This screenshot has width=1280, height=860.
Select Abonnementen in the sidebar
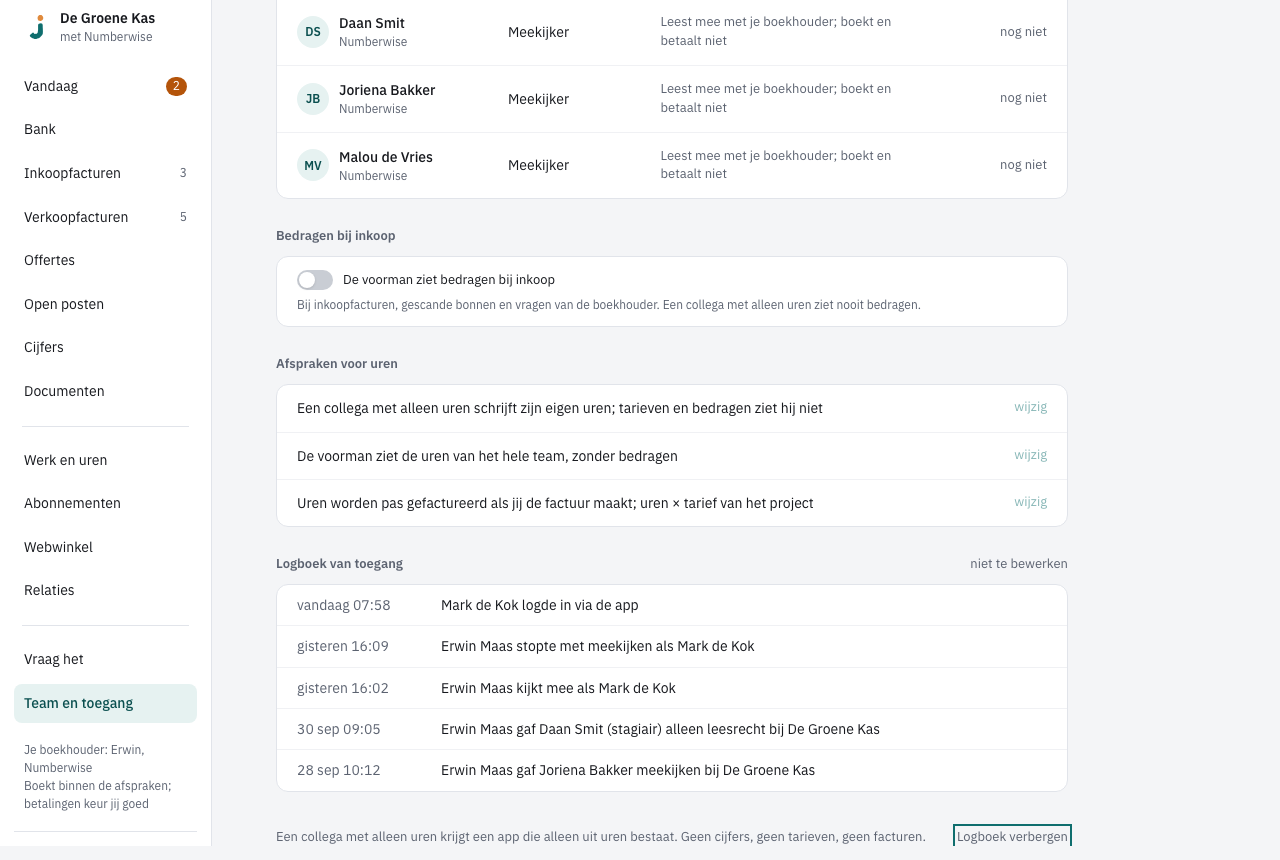pyautogui.click(x=105, y=503)
